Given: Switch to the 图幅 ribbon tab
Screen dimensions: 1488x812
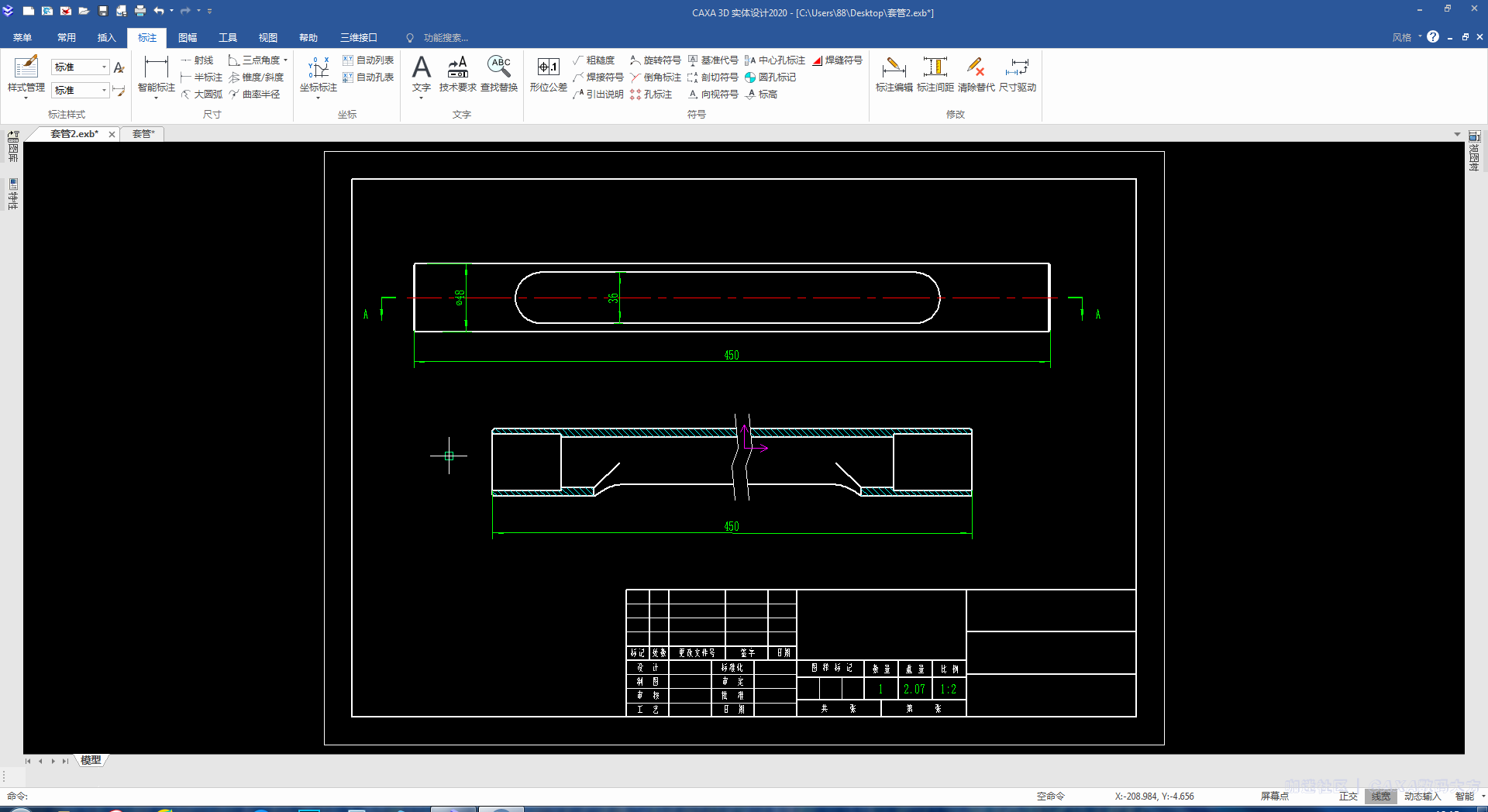Looking at the screenshot, I should click(x=188, y=37).
